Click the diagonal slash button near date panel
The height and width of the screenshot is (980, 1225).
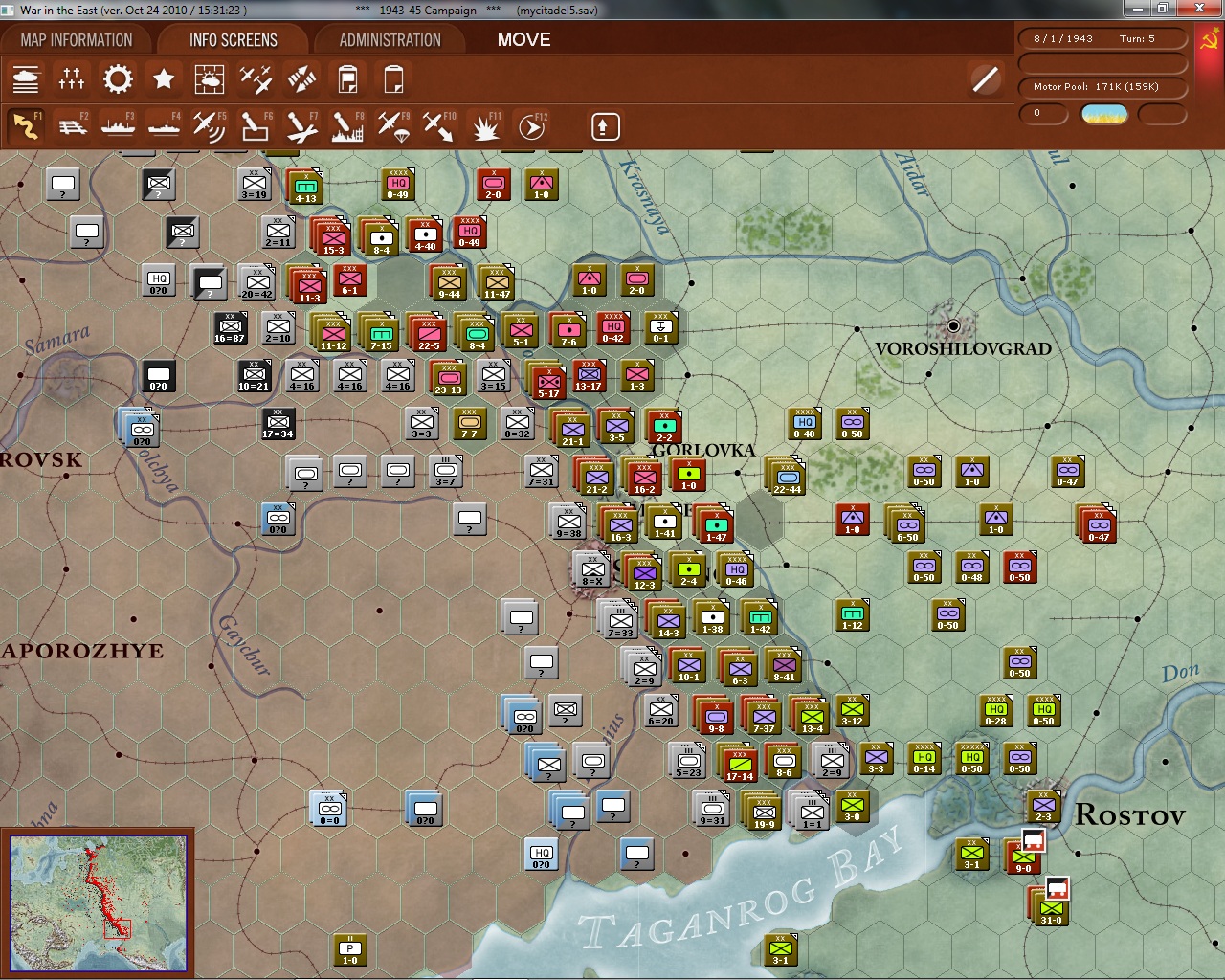point(985,79)
